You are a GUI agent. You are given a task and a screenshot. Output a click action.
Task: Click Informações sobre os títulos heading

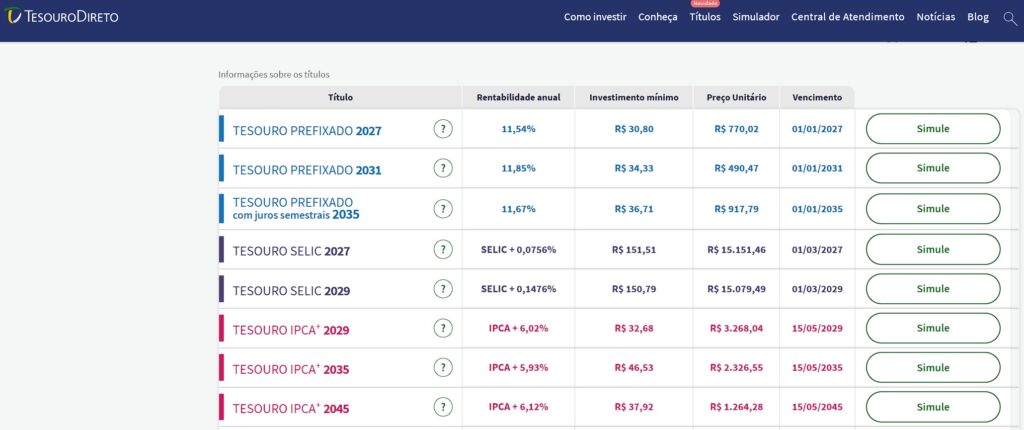[x=274, y=74]
